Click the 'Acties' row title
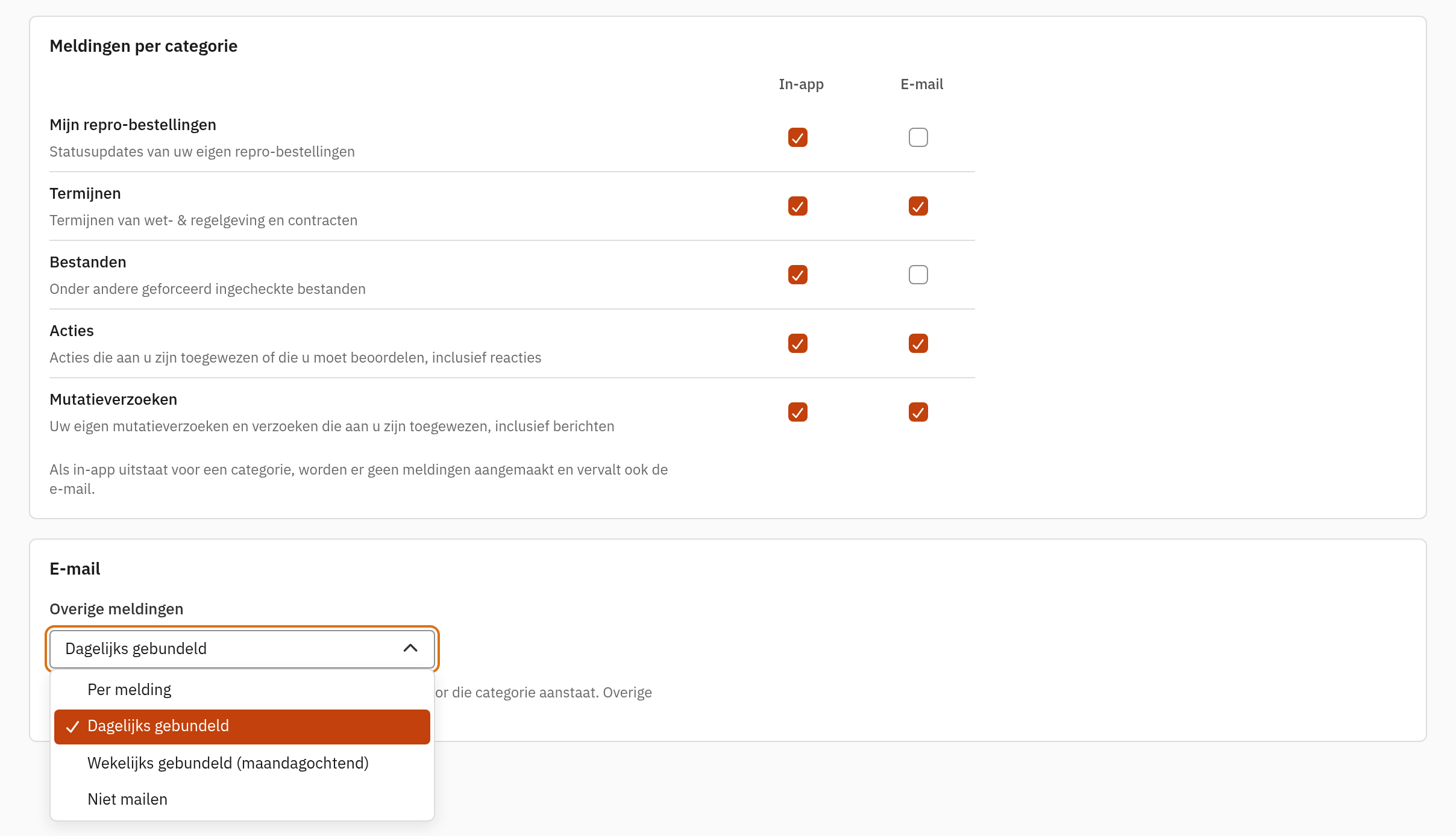 pos(72,331)
